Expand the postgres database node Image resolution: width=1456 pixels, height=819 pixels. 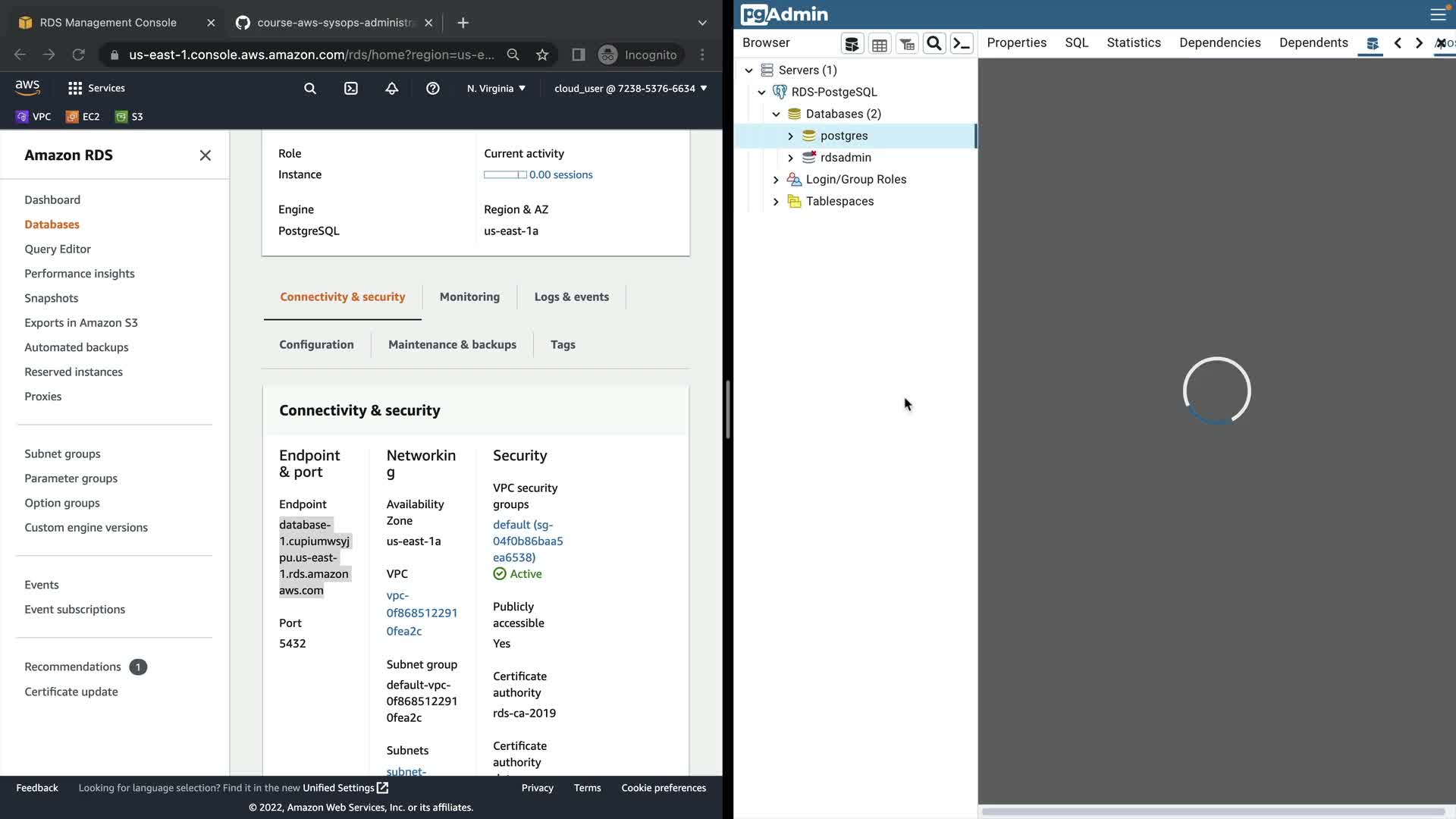790,136
